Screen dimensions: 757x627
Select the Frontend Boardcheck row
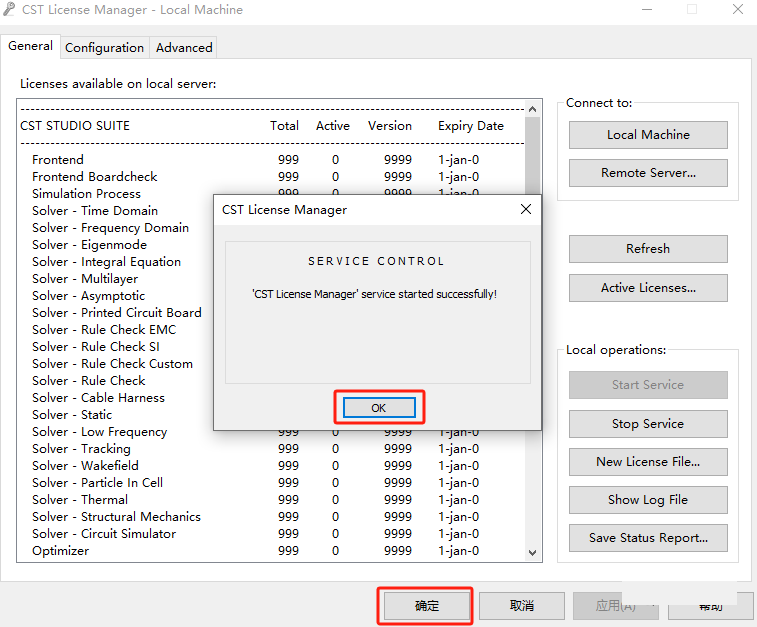[x=271, y=177]
